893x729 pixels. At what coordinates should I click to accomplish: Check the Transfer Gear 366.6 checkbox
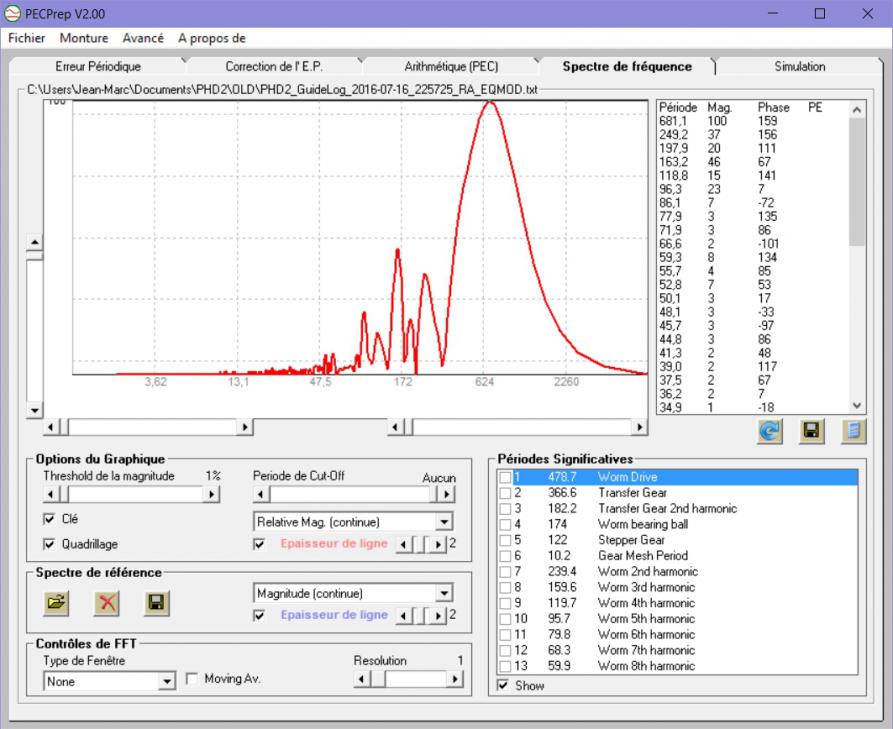pyautogui.click(x=505, y=493)
